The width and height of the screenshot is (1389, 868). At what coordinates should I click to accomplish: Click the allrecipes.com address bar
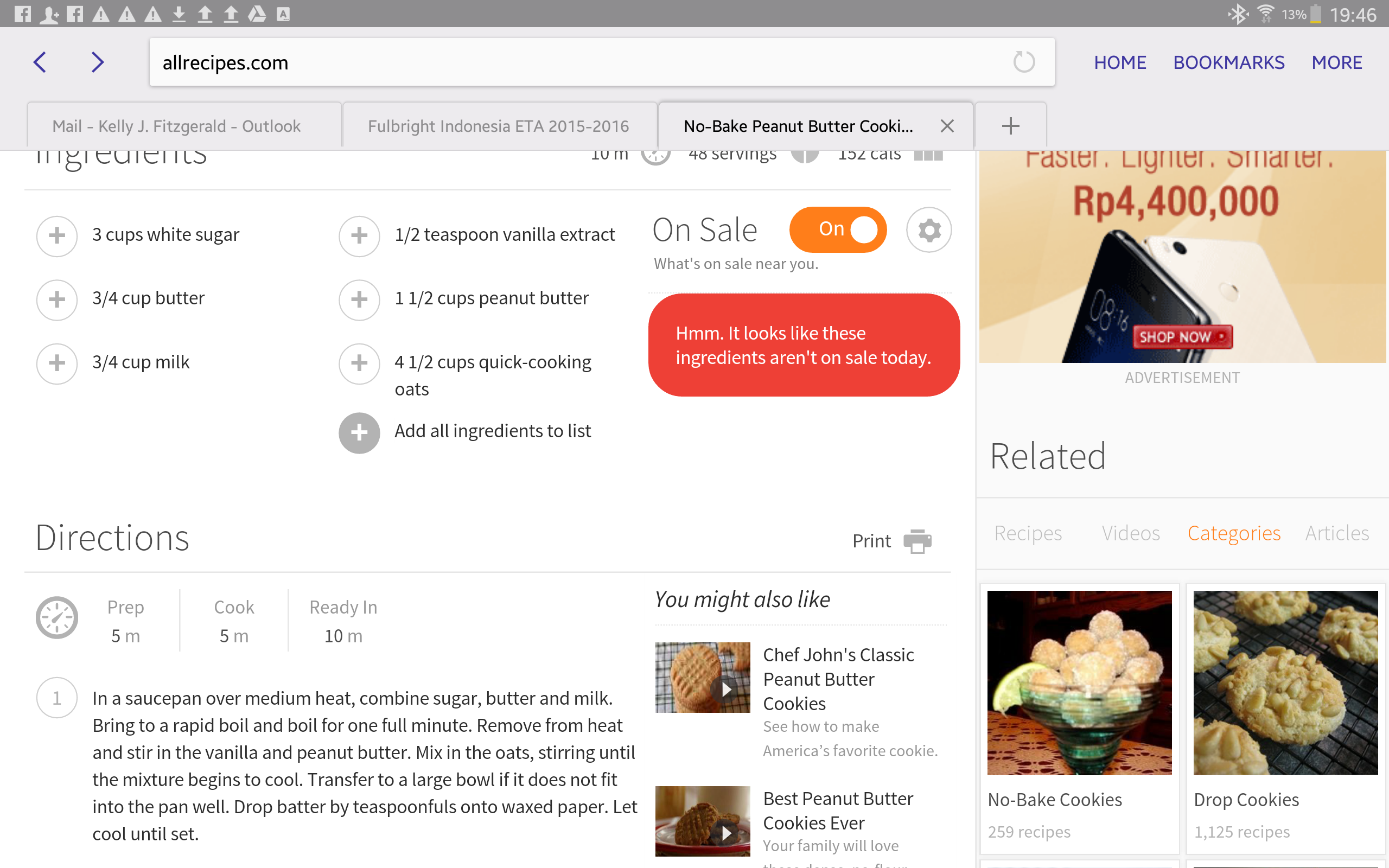pyautogui.click(x=574, y=62)
